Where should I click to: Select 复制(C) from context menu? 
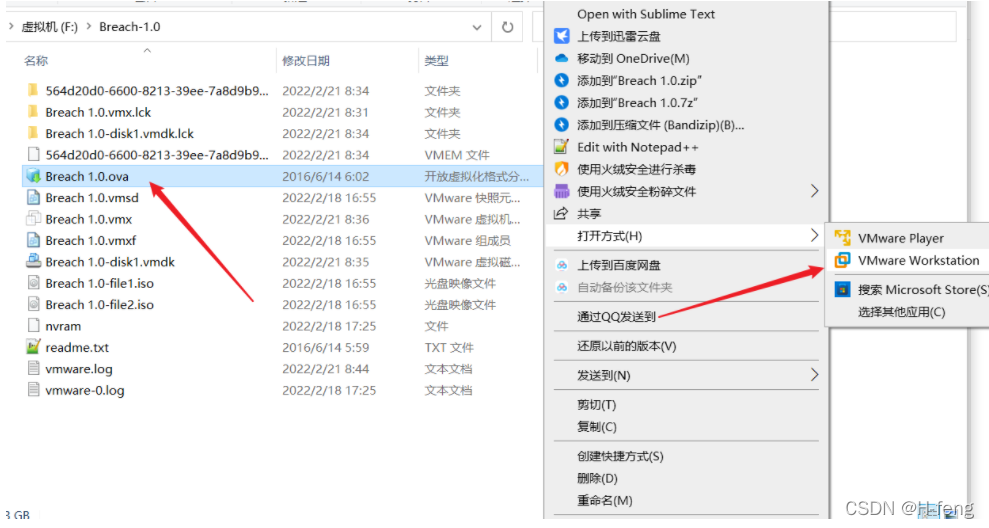click(597, 426)
